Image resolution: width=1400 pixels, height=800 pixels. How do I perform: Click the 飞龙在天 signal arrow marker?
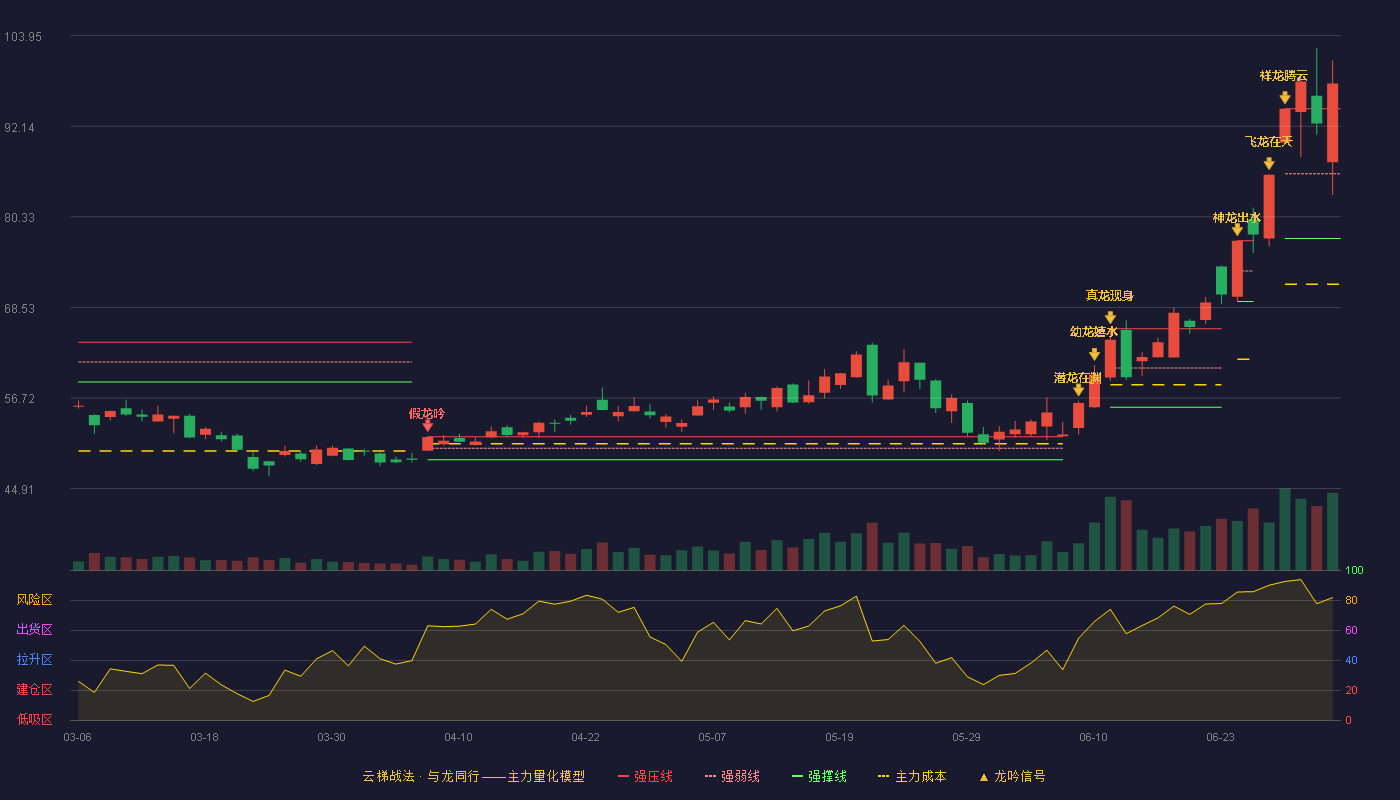pos(1269,163)
